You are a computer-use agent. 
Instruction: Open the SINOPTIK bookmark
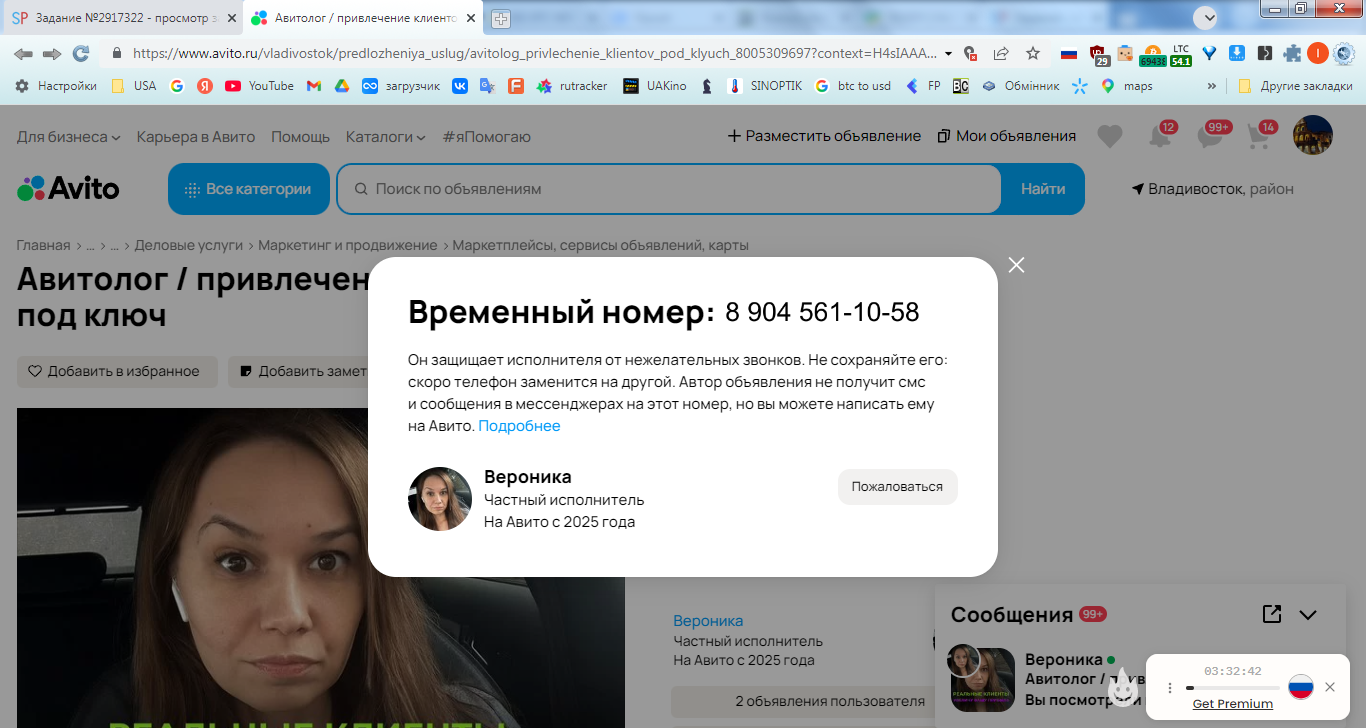[x=765, y=86]
